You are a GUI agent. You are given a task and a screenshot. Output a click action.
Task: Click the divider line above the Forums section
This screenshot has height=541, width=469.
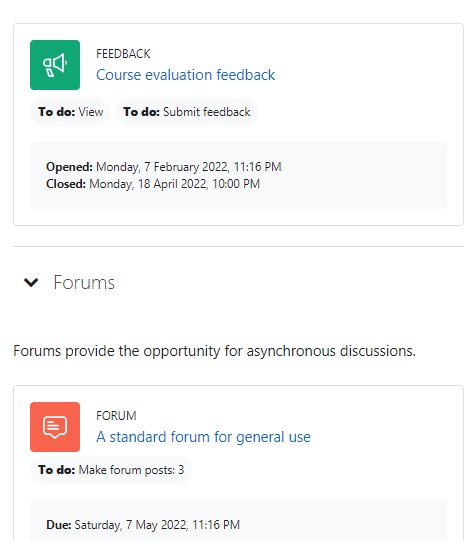[x=238, y=246]
